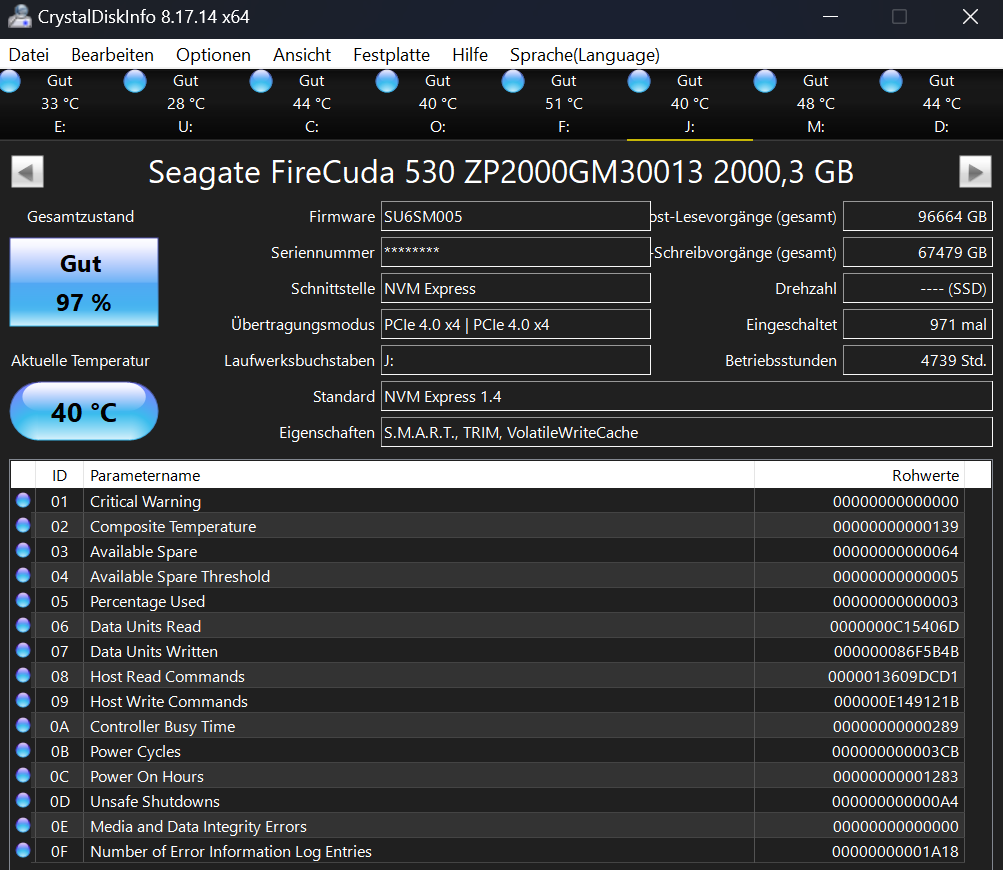Open the Optionen menu
1003x870 pixels.
214,55
